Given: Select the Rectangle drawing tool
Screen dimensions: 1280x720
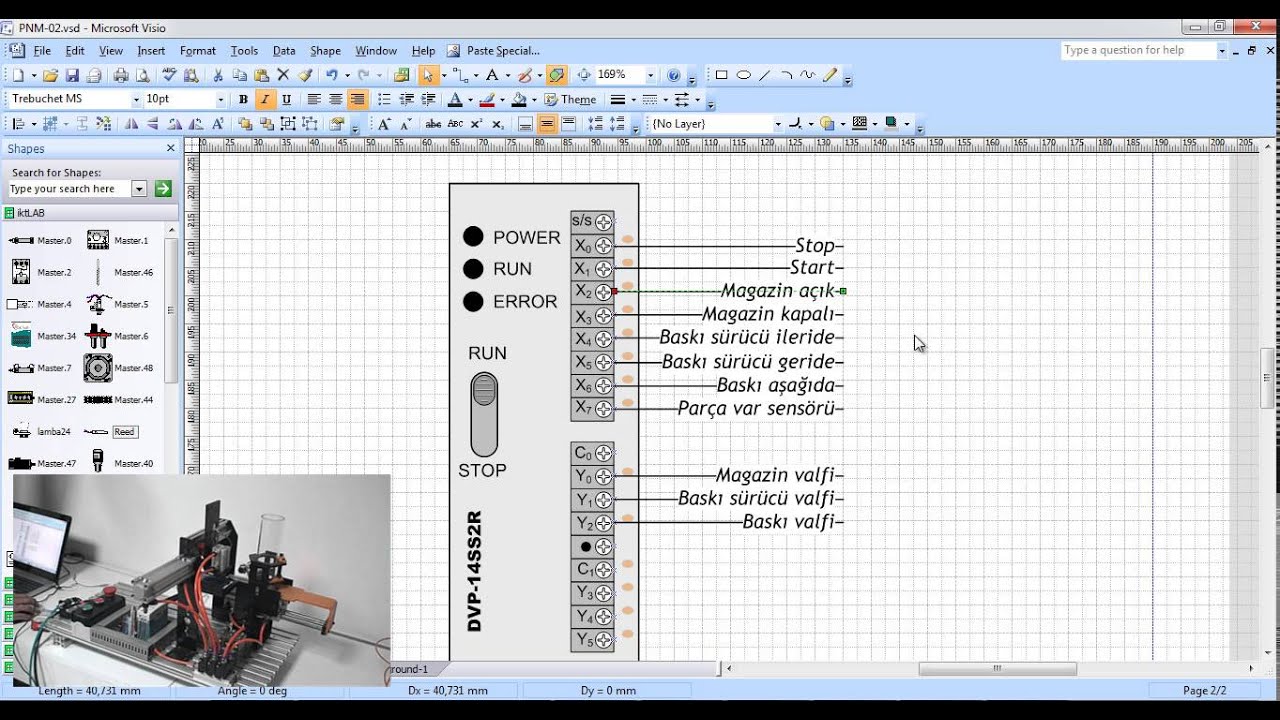Looking at the screenshot, I should 721,75.
